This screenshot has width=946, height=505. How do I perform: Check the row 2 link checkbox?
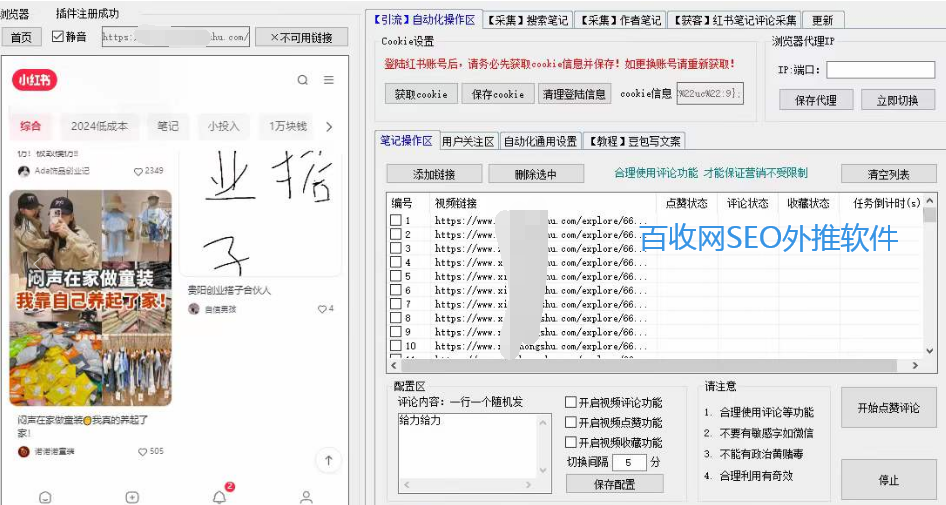coord(396,234)
